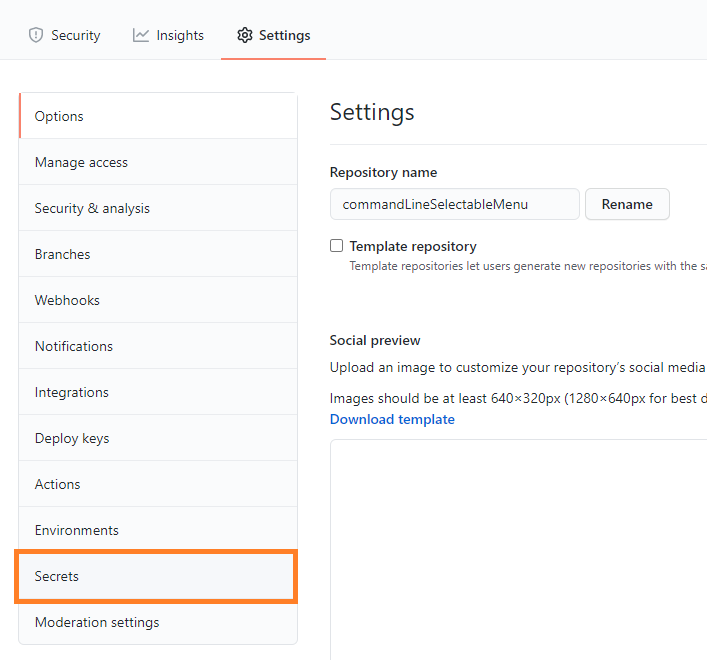Open Webhooks in the sidebar
Viewport: 707px width, 660px height.
pyautogui.click(x=67, y=300)
